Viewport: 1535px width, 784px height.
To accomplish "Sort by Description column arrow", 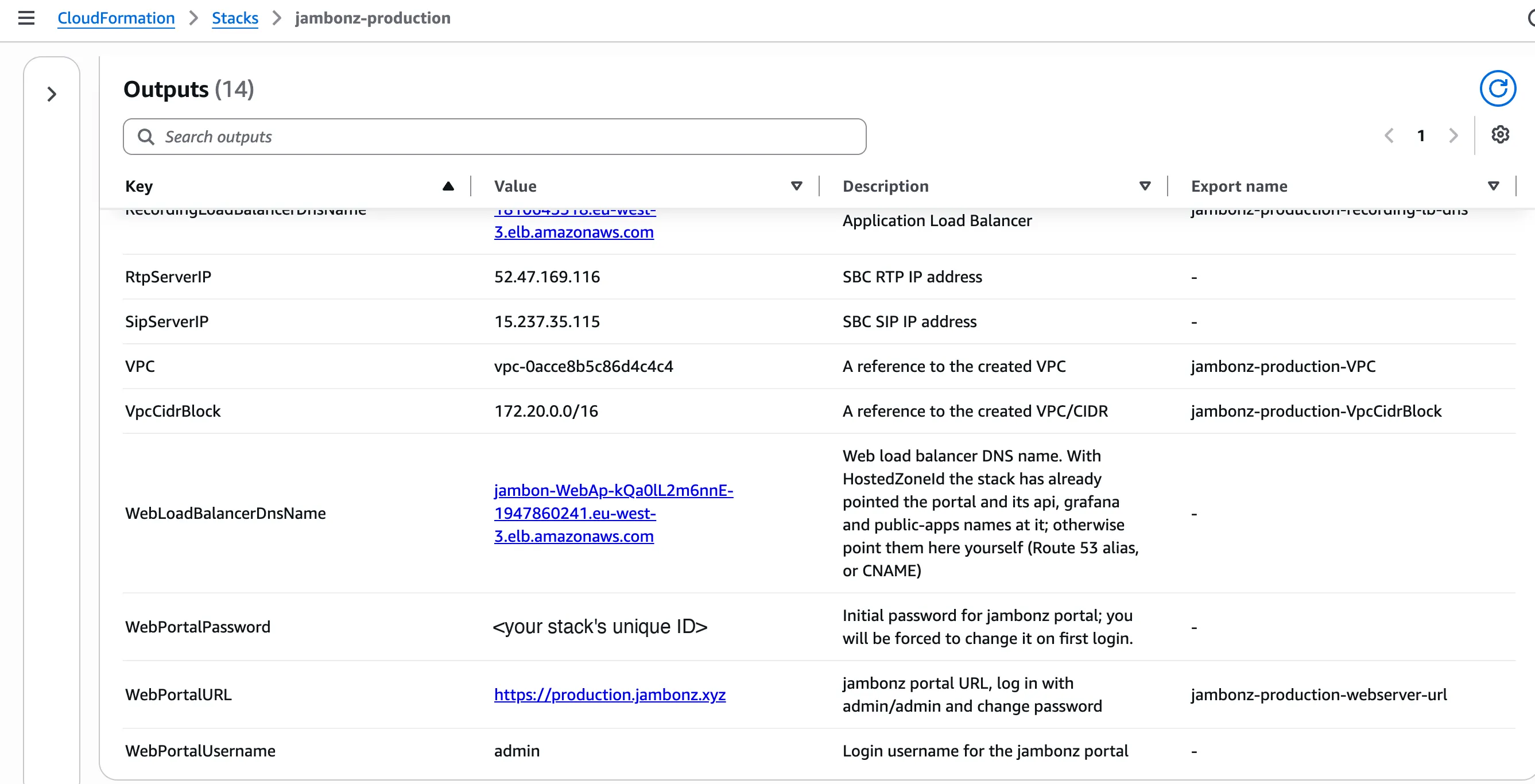I will tap(1145, 187).
